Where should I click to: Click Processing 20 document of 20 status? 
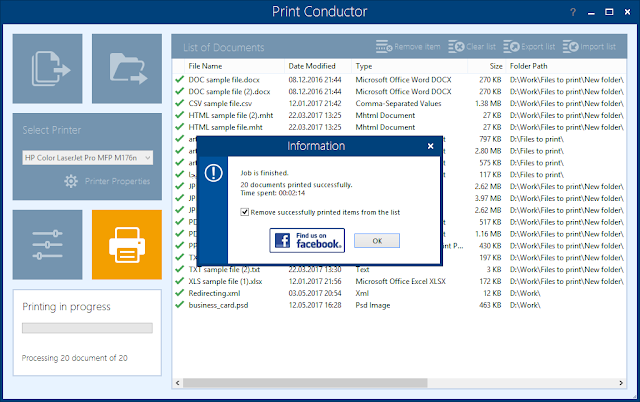tap(75, 358)
